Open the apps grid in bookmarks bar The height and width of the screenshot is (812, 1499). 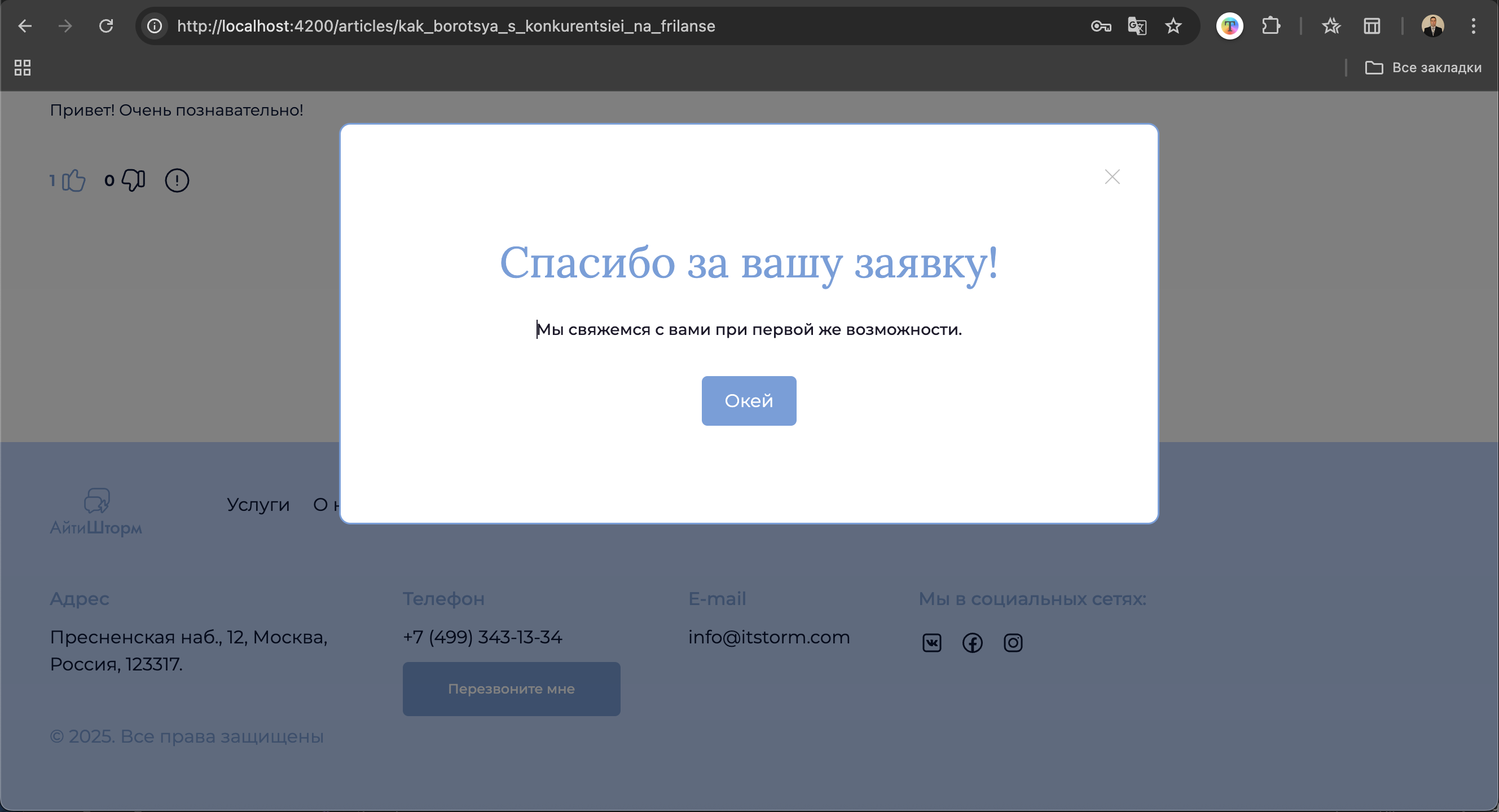(23, 68)
